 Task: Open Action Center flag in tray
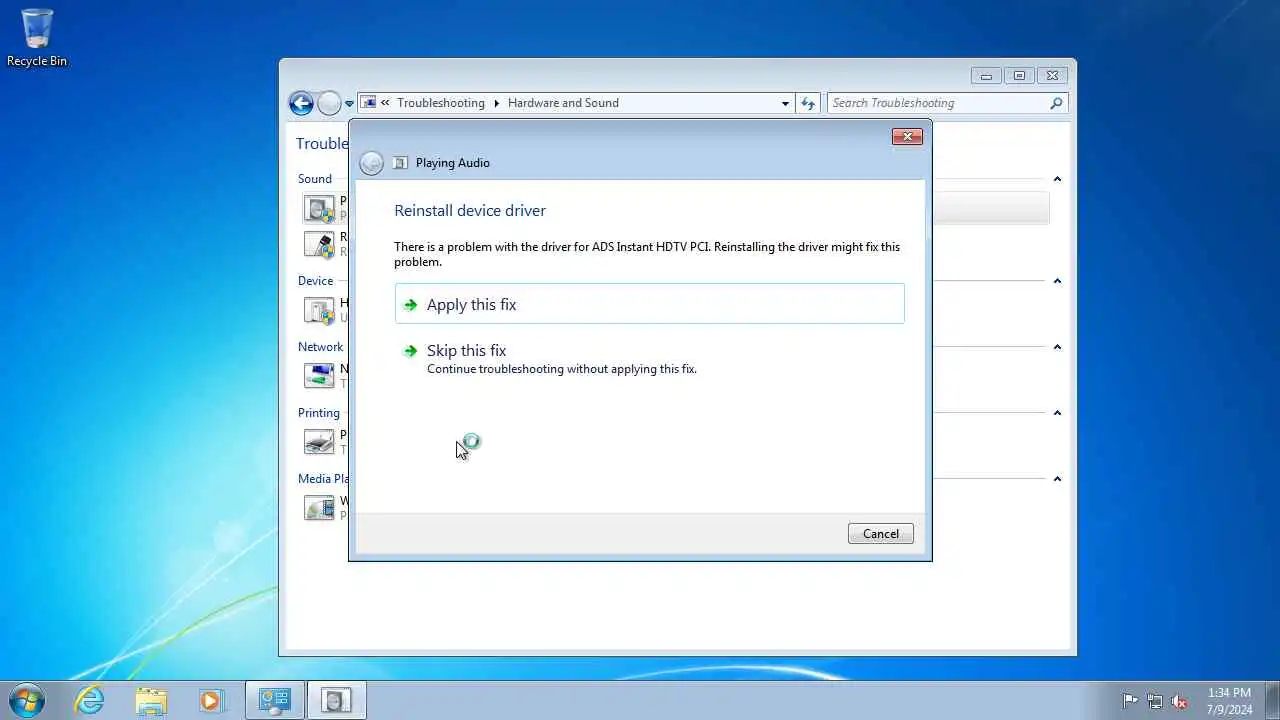pyautogui.click(x=1130, y=701)
